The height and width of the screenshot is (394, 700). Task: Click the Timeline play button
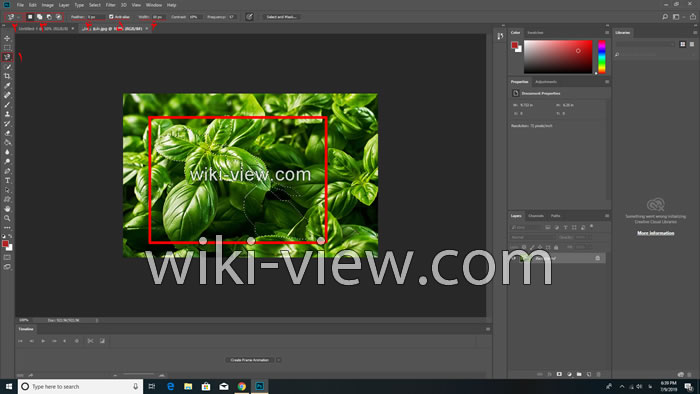point(43,341)
